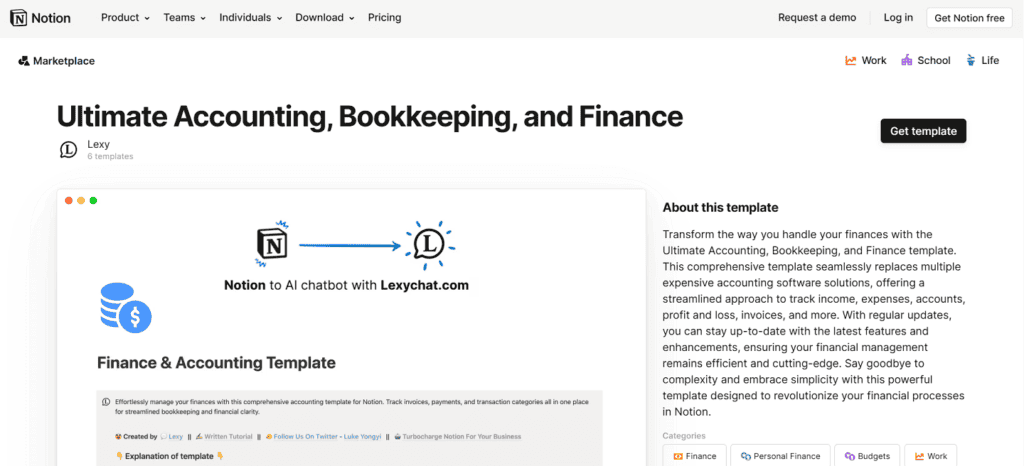Click the Work chart icon in header
The width and height of the screenshot is (1024, 466).
pyautogui.click(x=850, y=61)
